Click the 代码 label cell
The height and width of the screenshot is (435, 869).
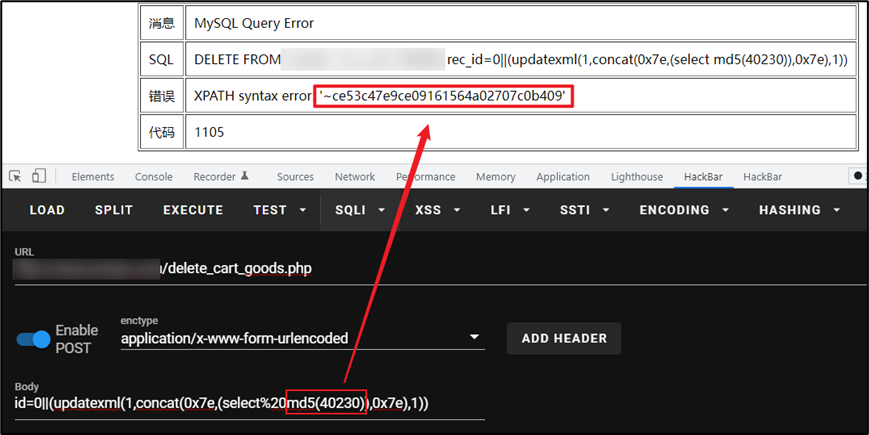(x=161, y=132)
